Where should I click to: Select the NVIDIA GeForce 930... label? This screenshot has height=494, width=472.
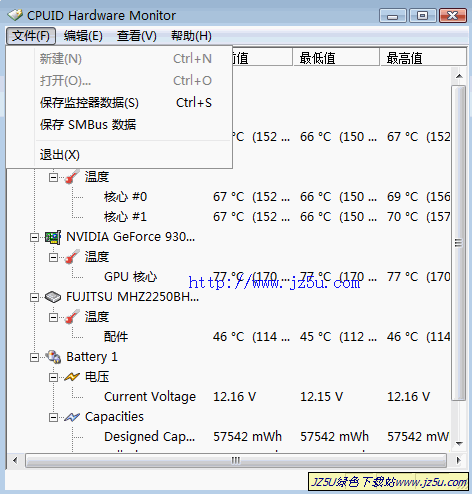click(x=130, y=237)
